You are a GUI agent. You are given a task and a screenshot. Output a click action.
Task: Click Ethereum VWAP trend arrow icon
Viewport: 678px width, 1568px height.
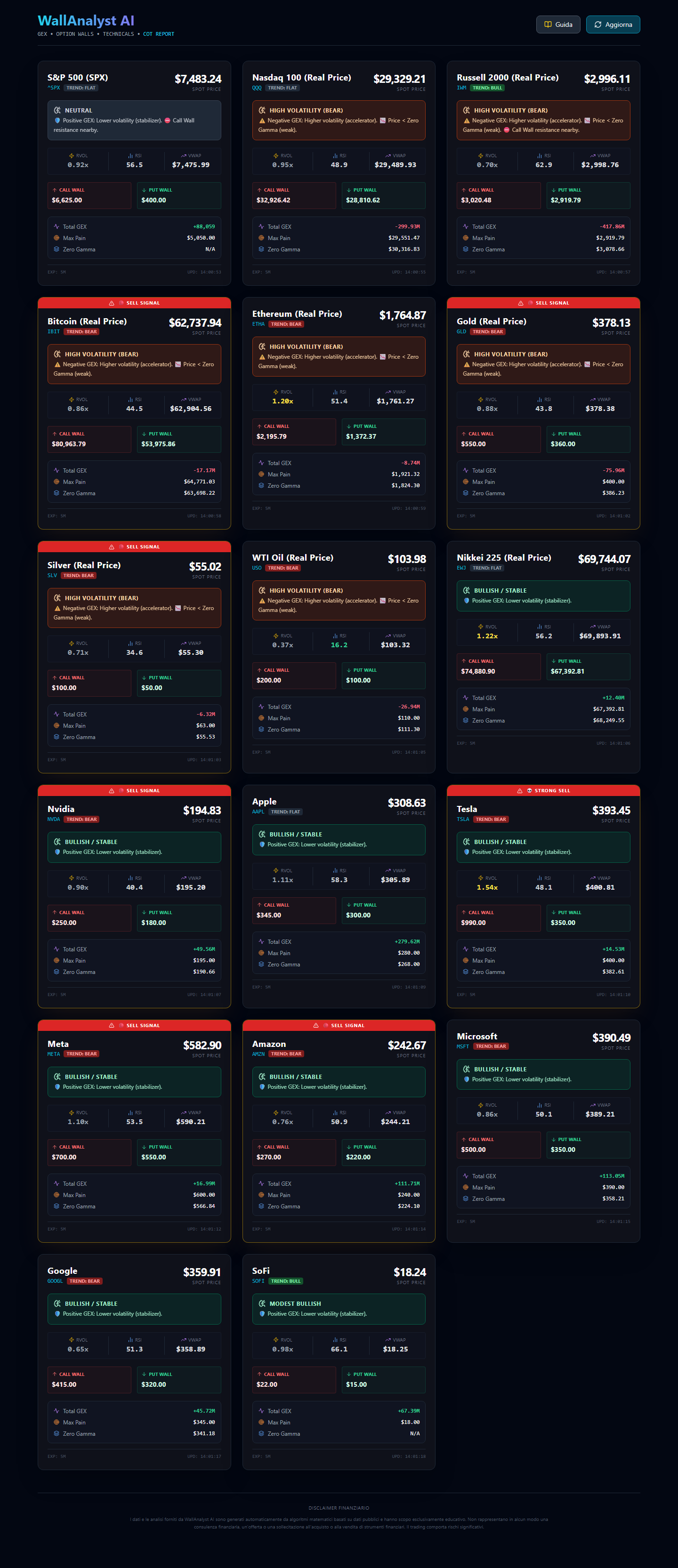388,392
